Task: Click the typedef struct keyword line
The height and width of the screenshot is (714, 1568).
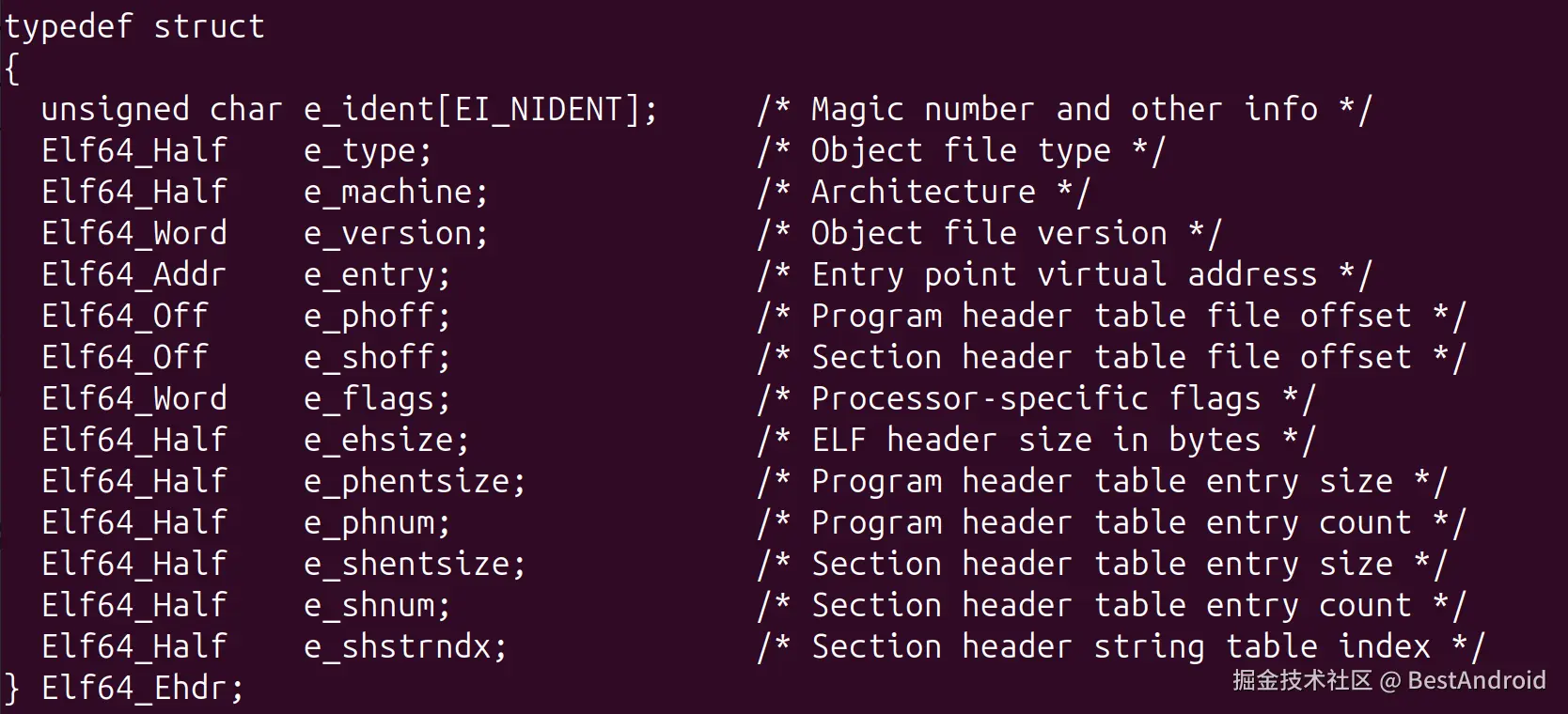Action: pyautogui.click(x=134, y=26)
